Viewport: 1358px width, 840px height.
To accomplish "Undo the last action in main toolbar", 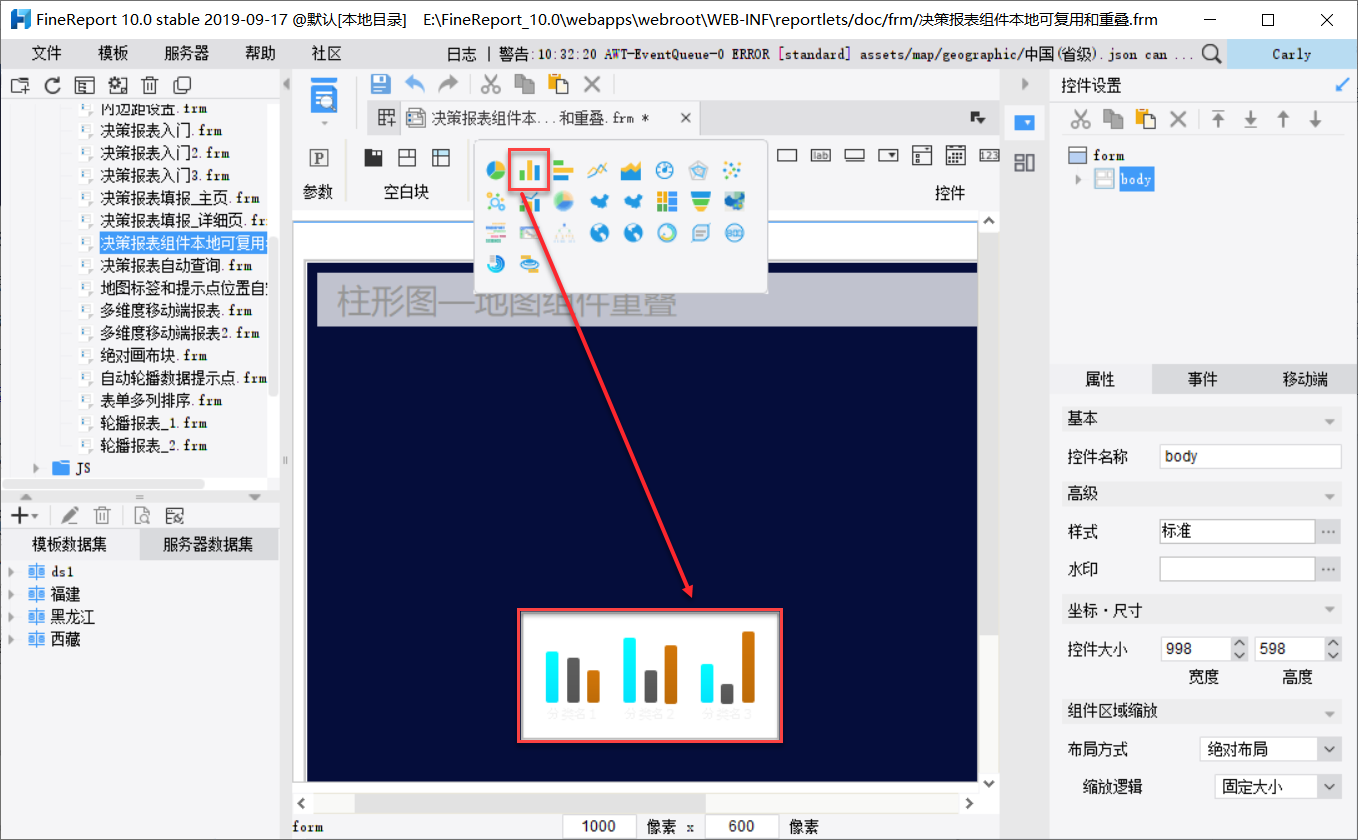I will coord(415,85).
